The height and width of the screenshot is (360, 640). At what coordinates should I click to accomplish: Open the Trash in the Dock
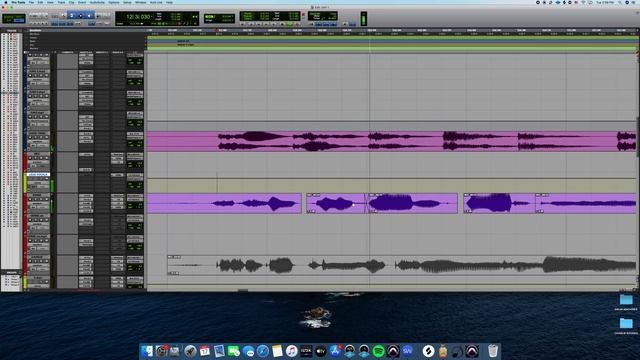(x=493, y=351)
